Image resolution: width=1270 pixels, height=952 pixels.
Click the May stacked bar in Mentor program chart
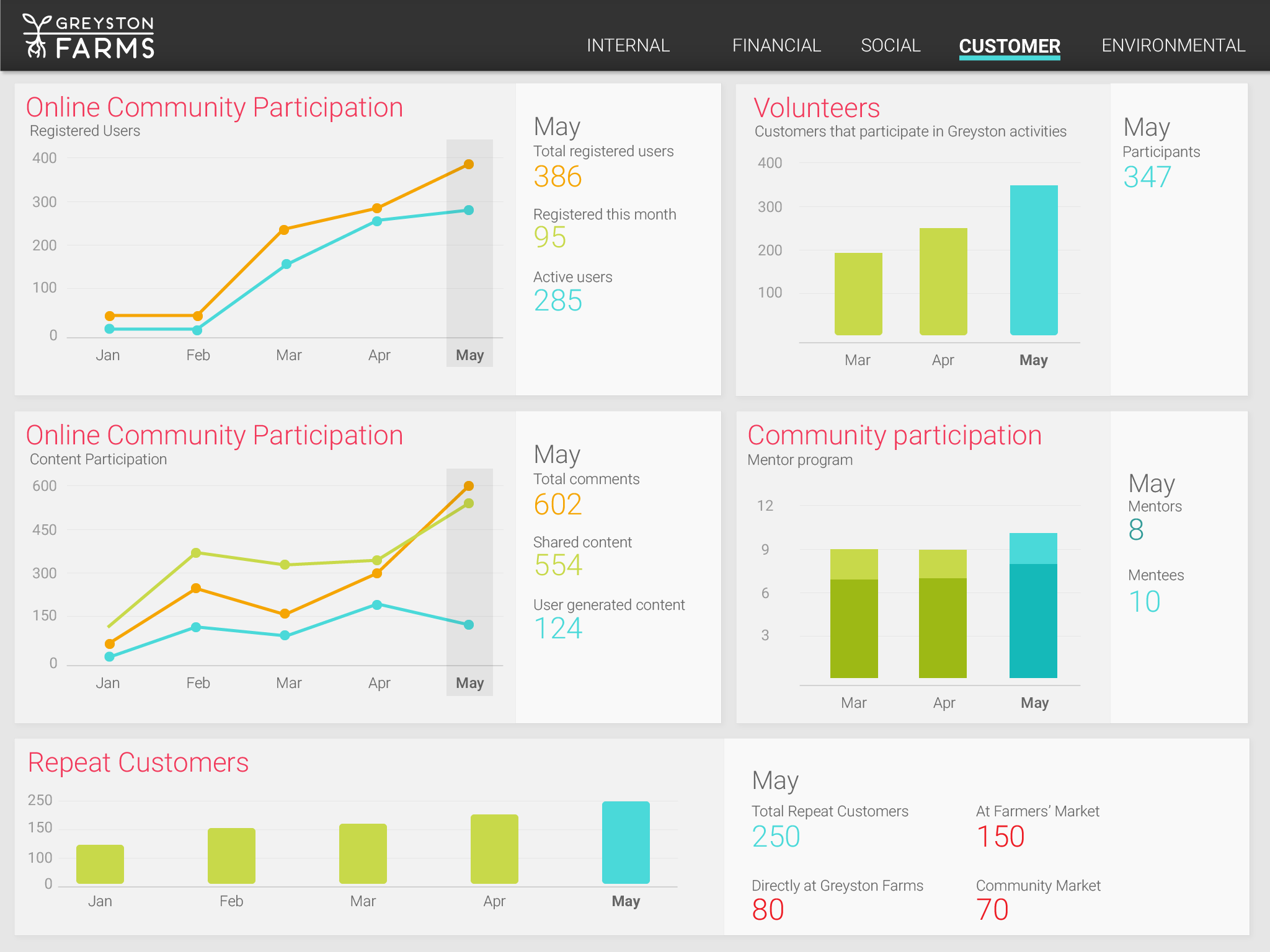point(1033,606)
